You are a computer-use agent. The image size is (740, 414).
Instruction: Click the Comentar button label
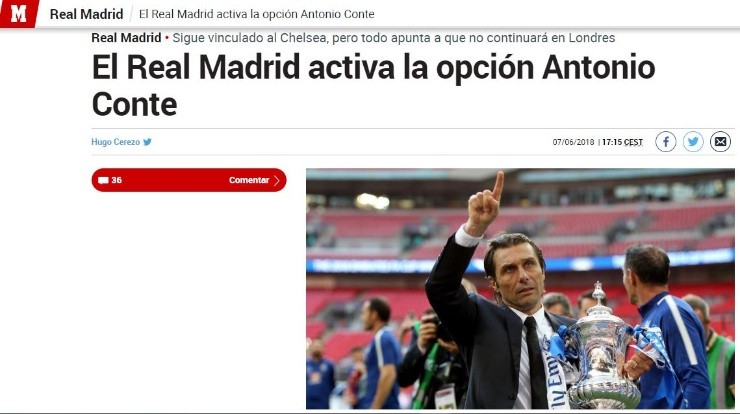(249, 180)
